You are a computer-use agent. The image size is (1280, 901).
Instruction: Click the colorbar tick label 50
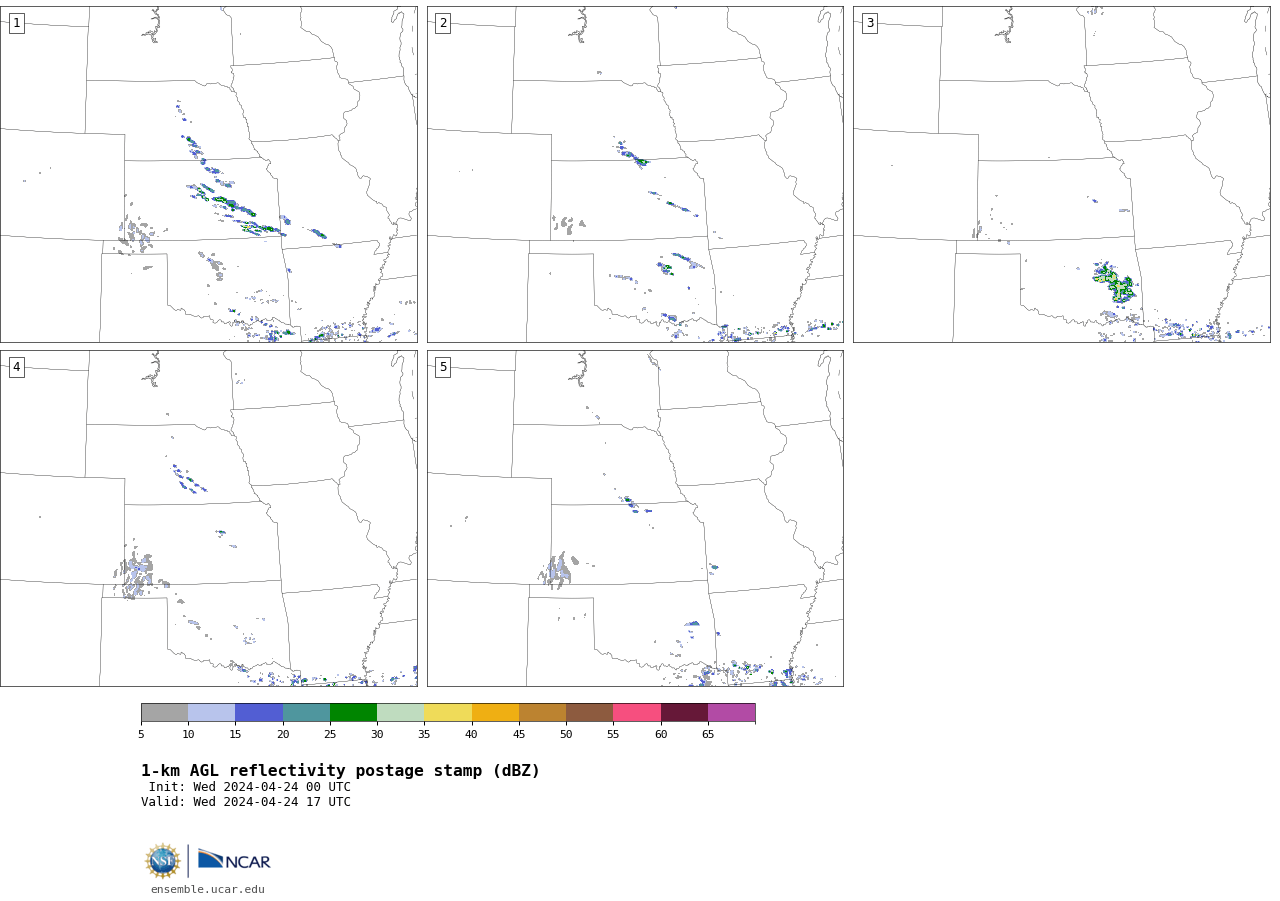tap(566, 735)
